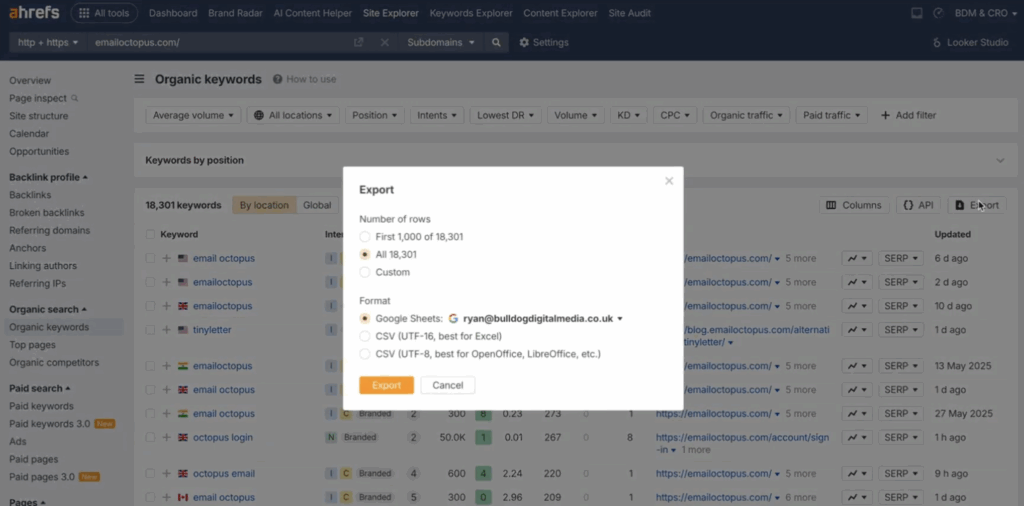Open Referring domains in sidebar
1024x506 pixels.
tap(50, 230)
